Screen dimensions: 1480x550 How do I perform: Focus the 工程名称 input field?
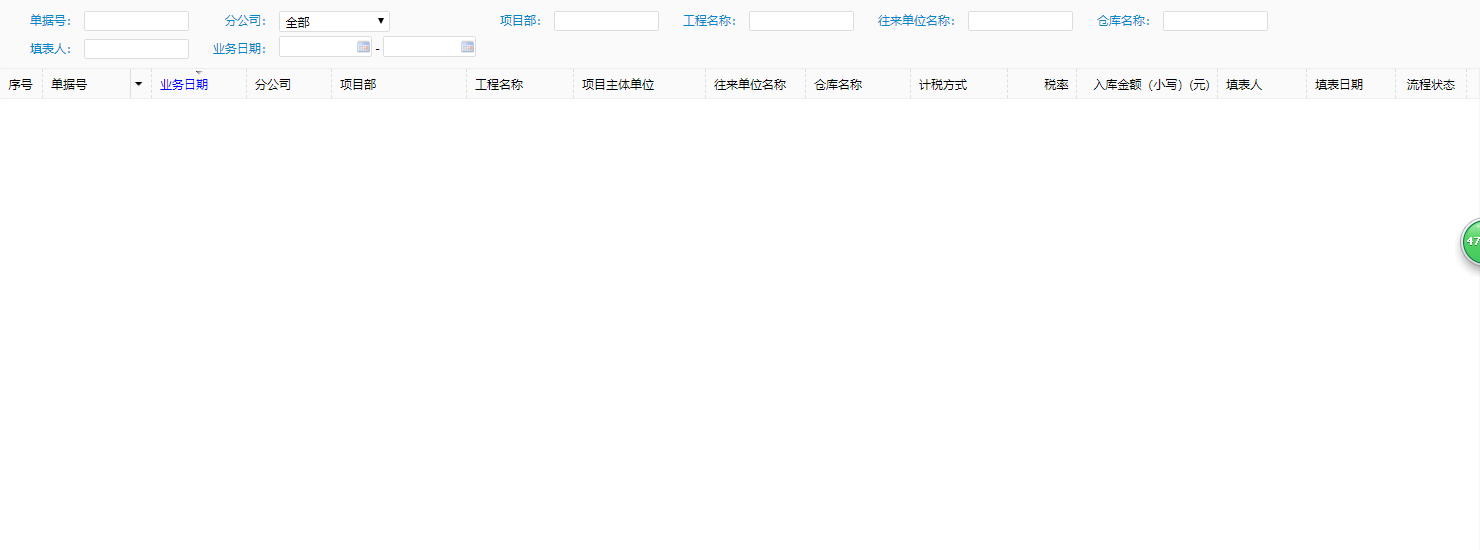point(801,21)
